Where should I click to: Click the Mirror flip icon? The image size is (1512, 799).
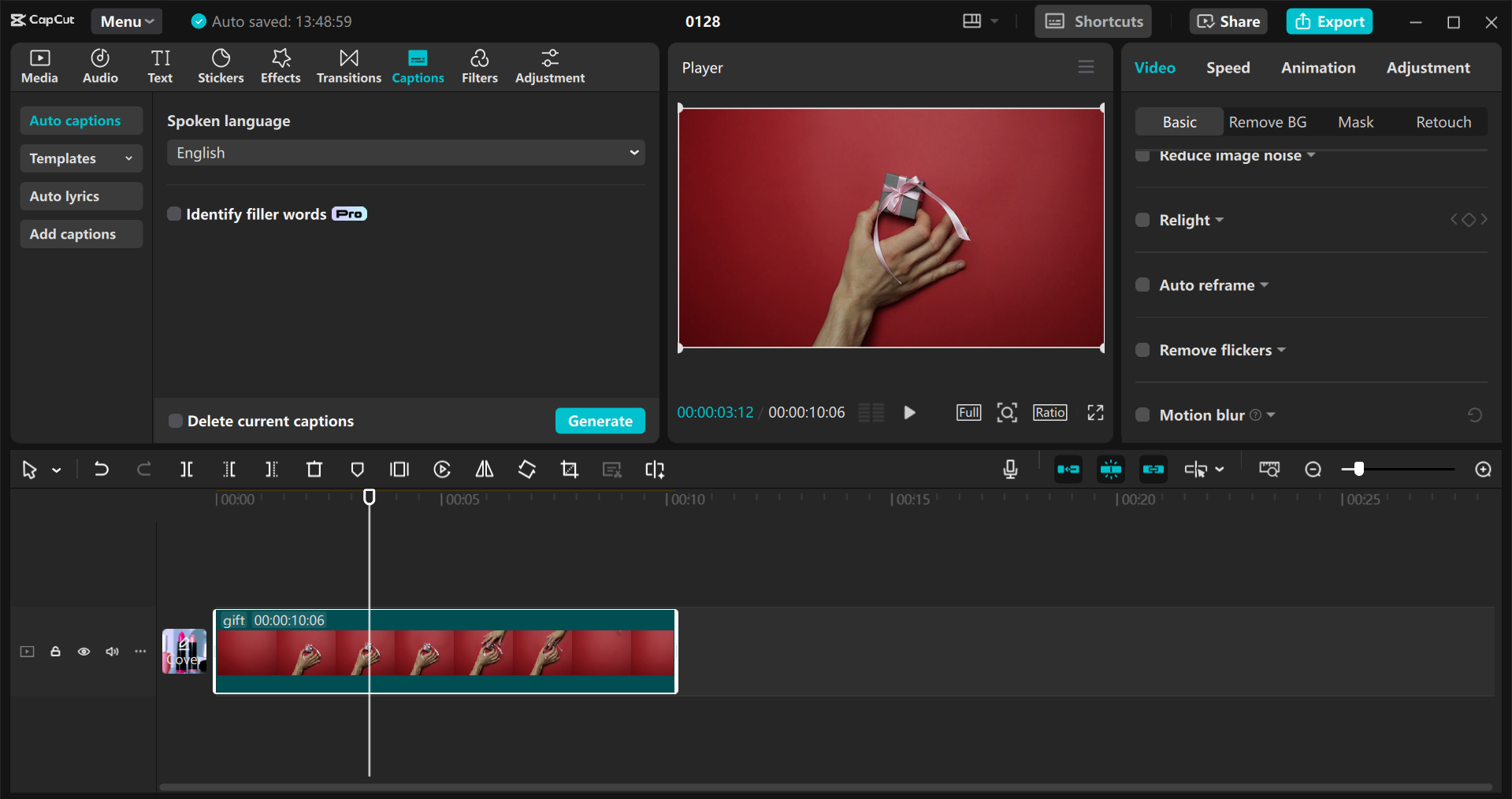(x=485, y=470)
